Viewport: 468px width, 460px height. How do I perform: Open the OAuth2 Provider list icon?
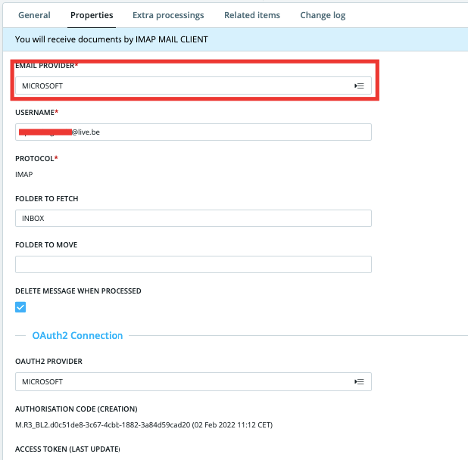359,382
